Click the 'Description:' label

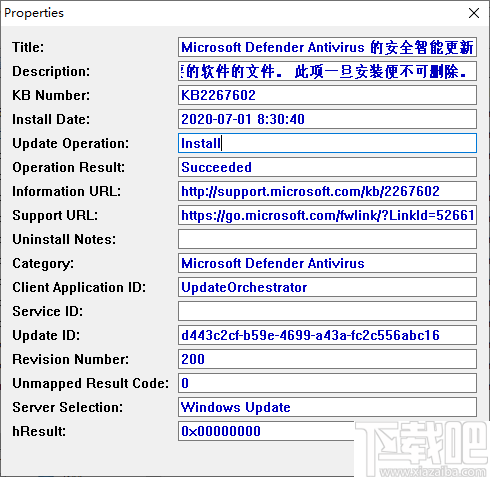pos(51,72)
